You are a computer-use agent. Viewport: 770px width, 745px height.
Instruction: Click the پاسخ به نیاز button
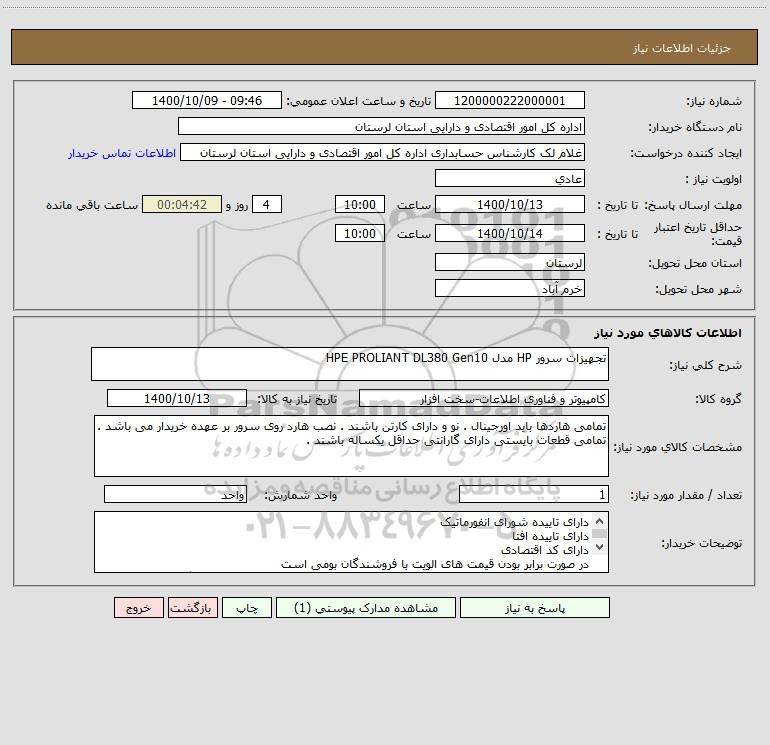535,608
